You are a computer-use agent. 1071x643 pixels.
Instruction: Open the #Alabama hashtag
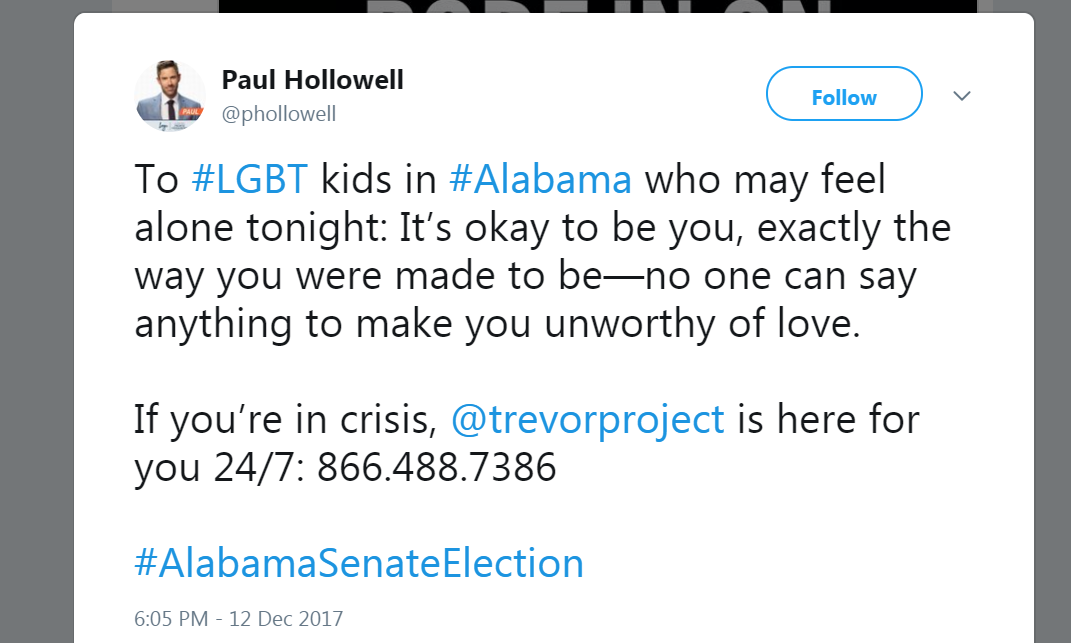[540, 180]
